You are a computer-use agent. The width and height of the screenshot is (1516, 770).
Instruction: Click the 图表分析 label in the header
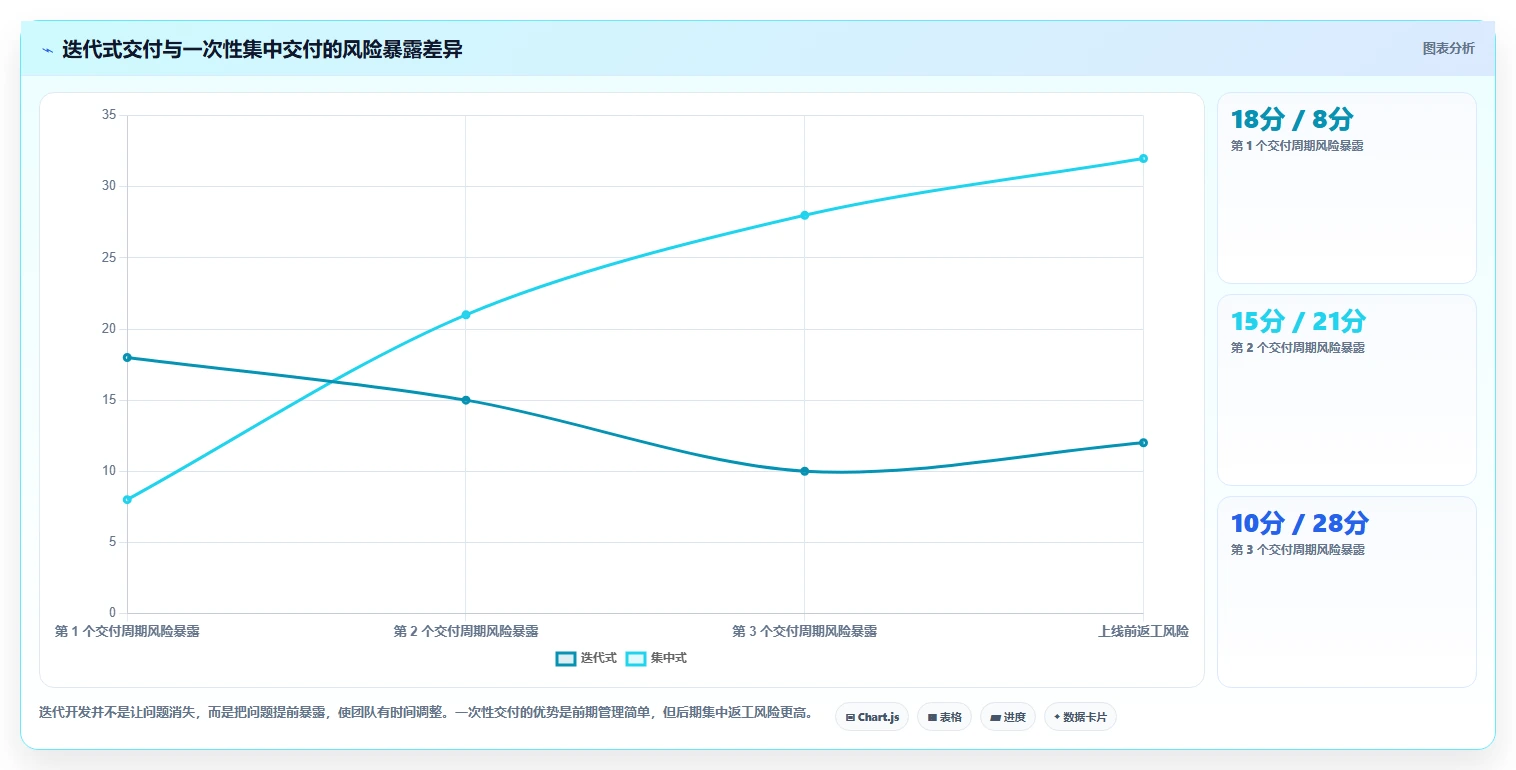[x=1448, y=48]
